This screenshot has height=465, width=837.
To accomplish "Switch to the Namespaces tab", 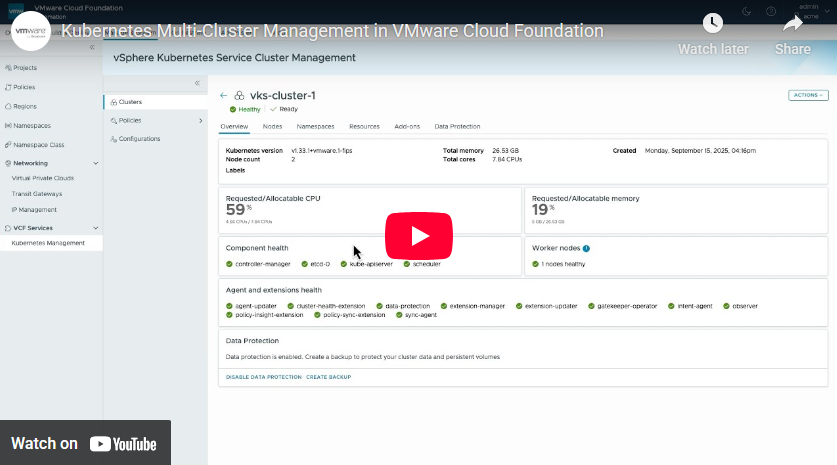I will (x=315, y=127).
